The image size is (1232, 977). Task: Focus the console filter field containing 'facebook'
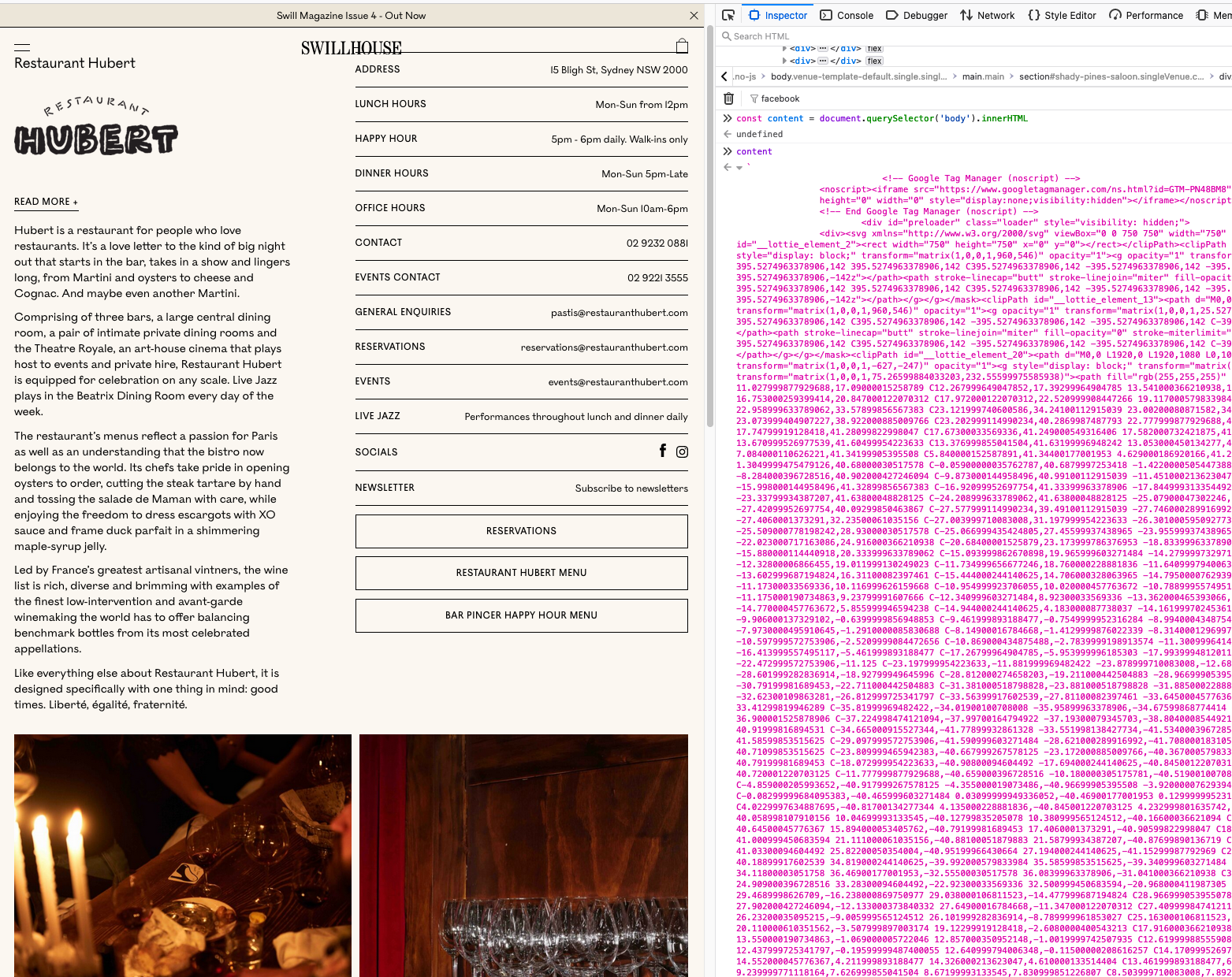[985, 98]
